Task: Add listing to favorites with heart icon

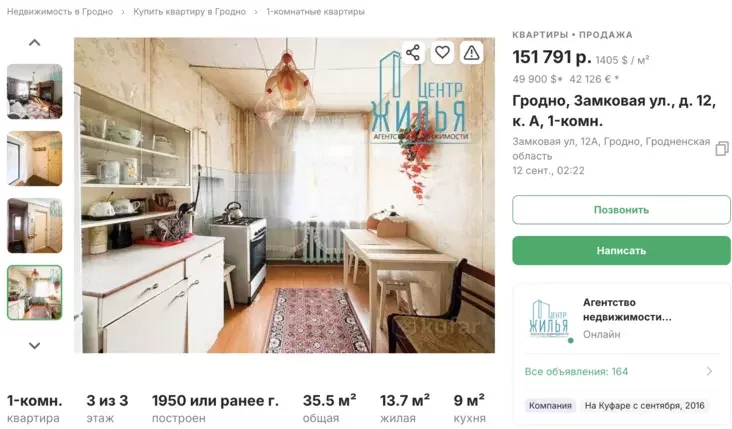Action: click(442, 52)
